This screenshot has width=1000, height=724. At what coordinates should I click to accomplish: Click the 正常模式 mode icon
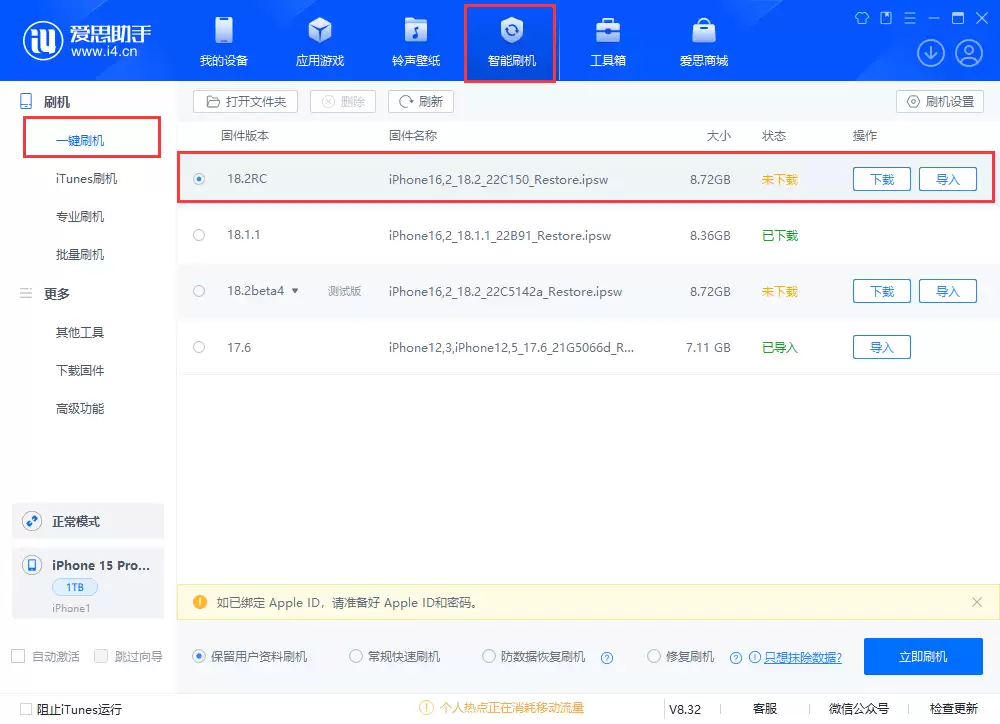click(32, 521)
